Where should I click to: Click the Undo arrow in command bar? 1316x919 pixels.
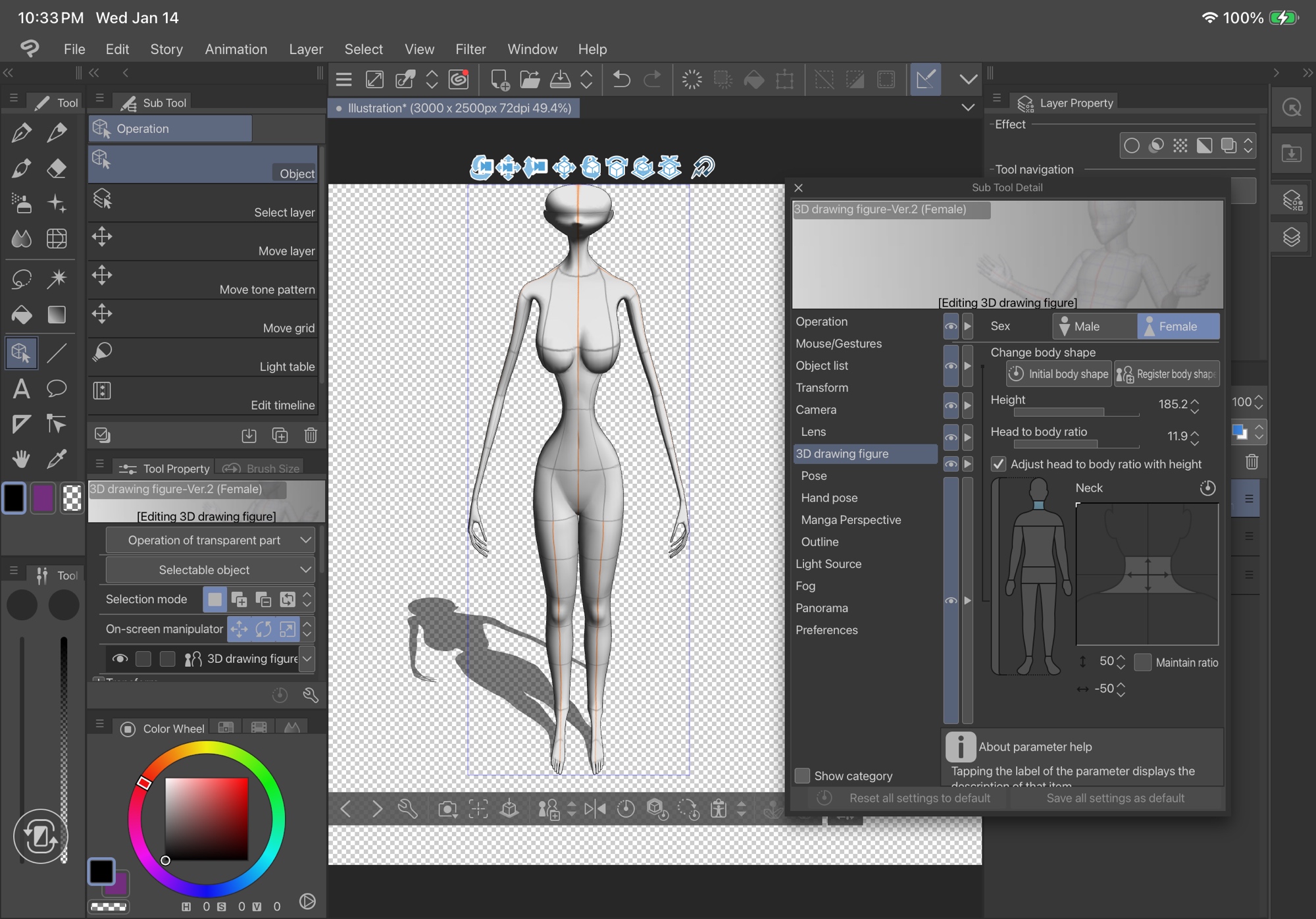(x=621, y=80)
